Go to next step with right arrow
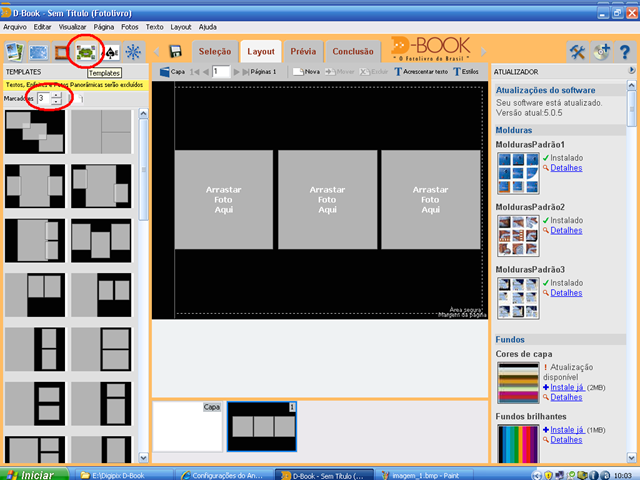This screenshot has width=640, height=480. 484,52
